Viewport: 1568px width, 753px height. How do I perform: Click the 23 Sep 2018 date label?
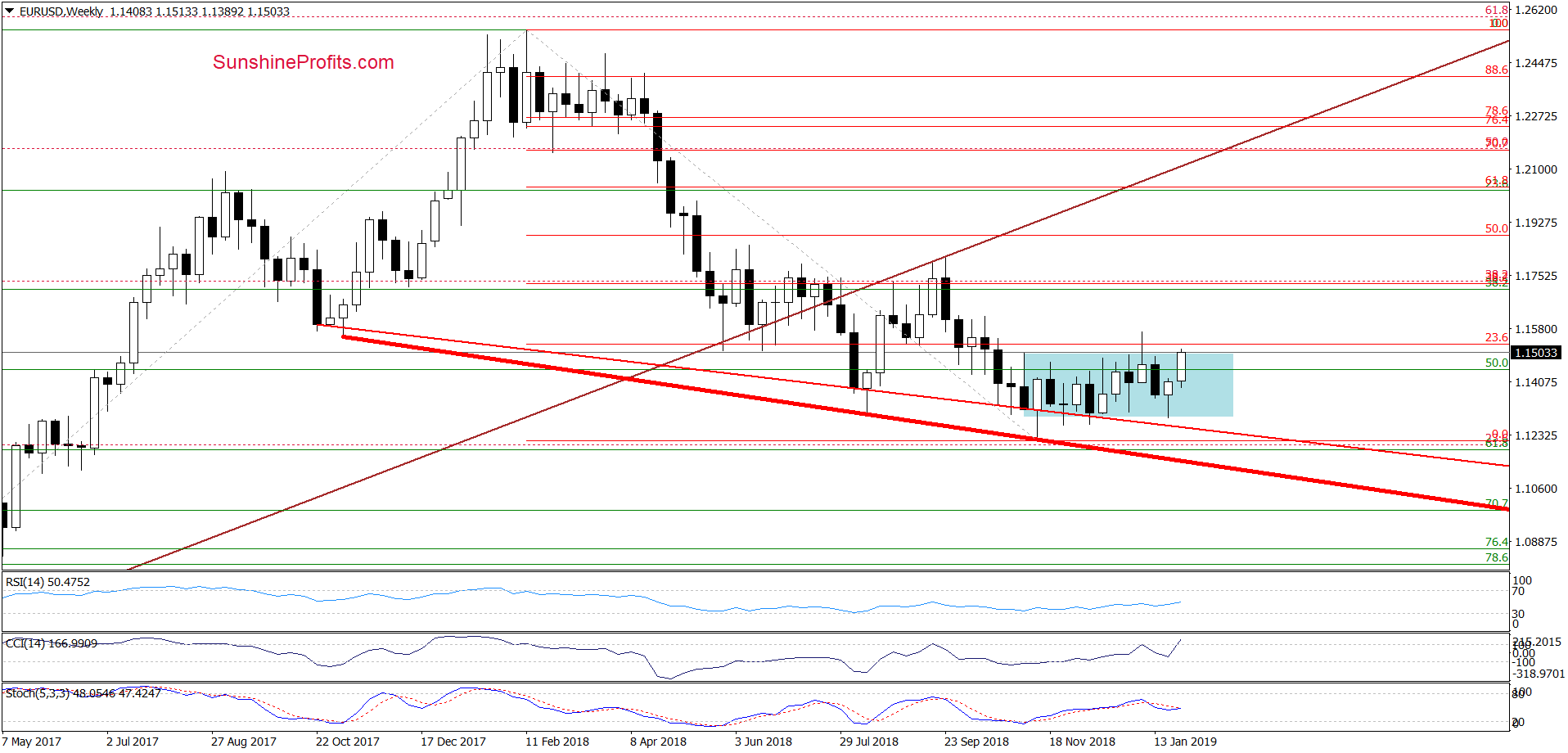976,742
